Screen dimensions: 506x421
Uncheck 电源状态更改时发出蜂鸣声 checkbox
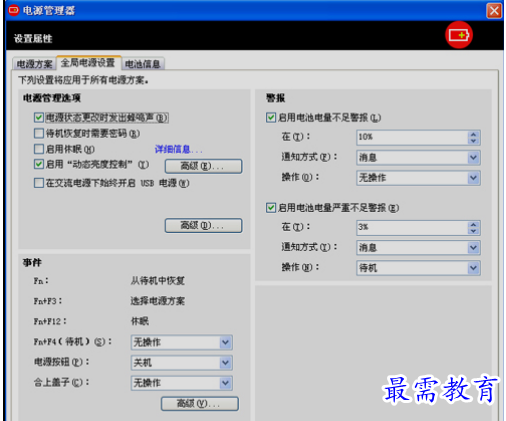(39, 117)
